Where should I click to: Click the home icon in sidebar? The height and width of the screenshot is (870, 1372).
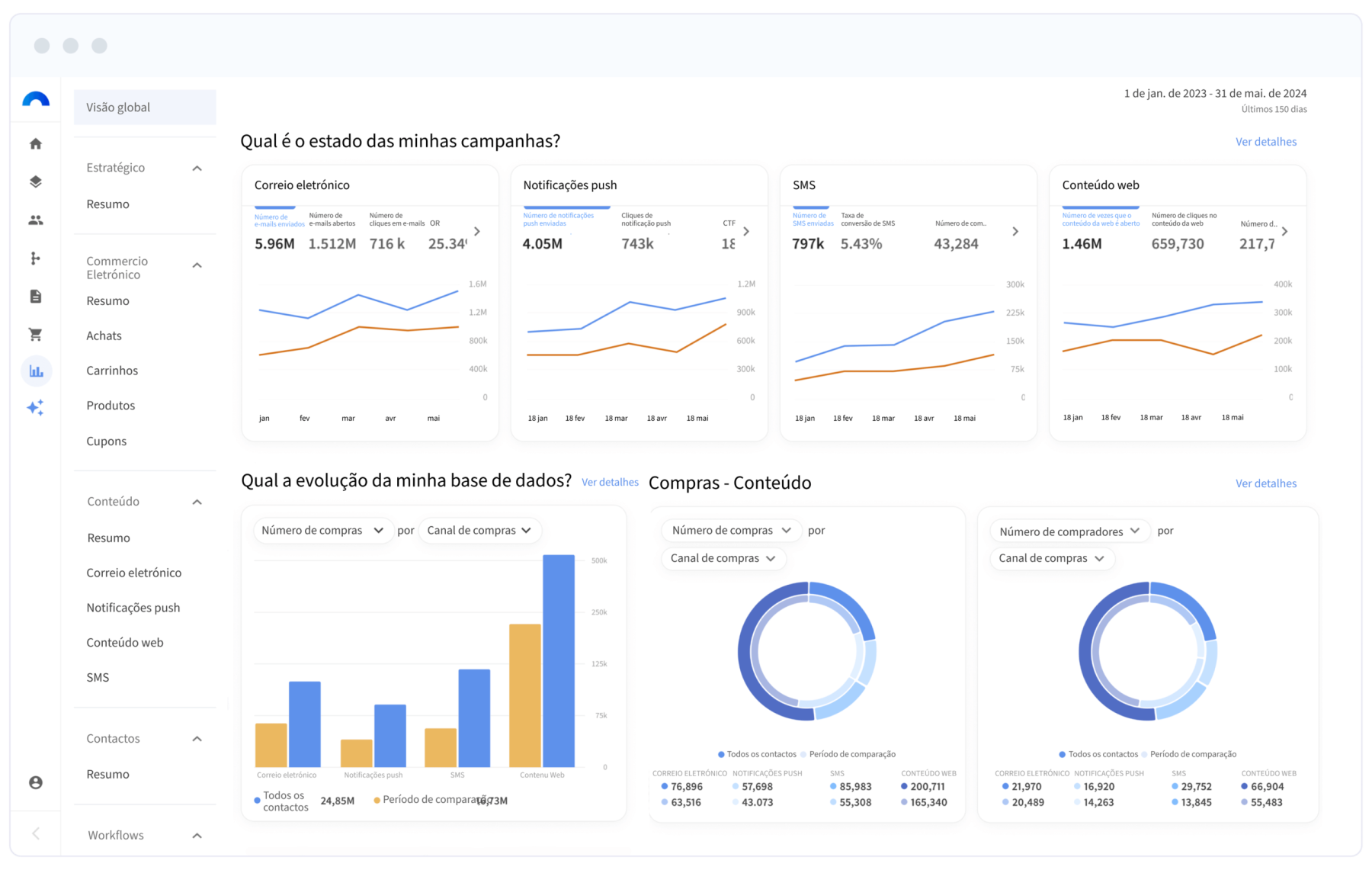(x=36, y=143)
